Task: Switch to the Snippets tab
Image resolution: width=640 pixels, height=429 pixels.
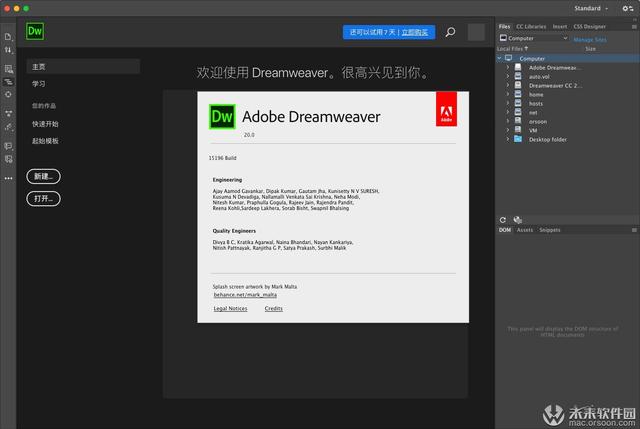Action: click(550, 230)
